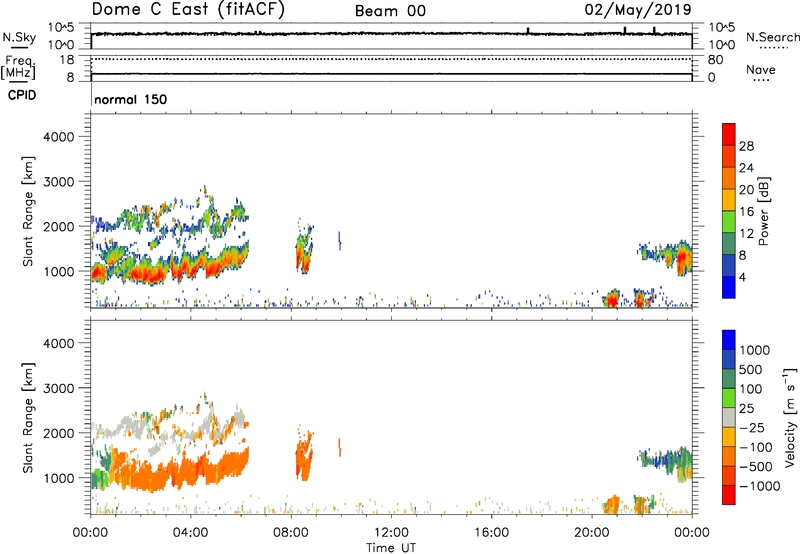Click the '28' tick on power scale
This screenshot has height=554, width=800.
[746, 146]
